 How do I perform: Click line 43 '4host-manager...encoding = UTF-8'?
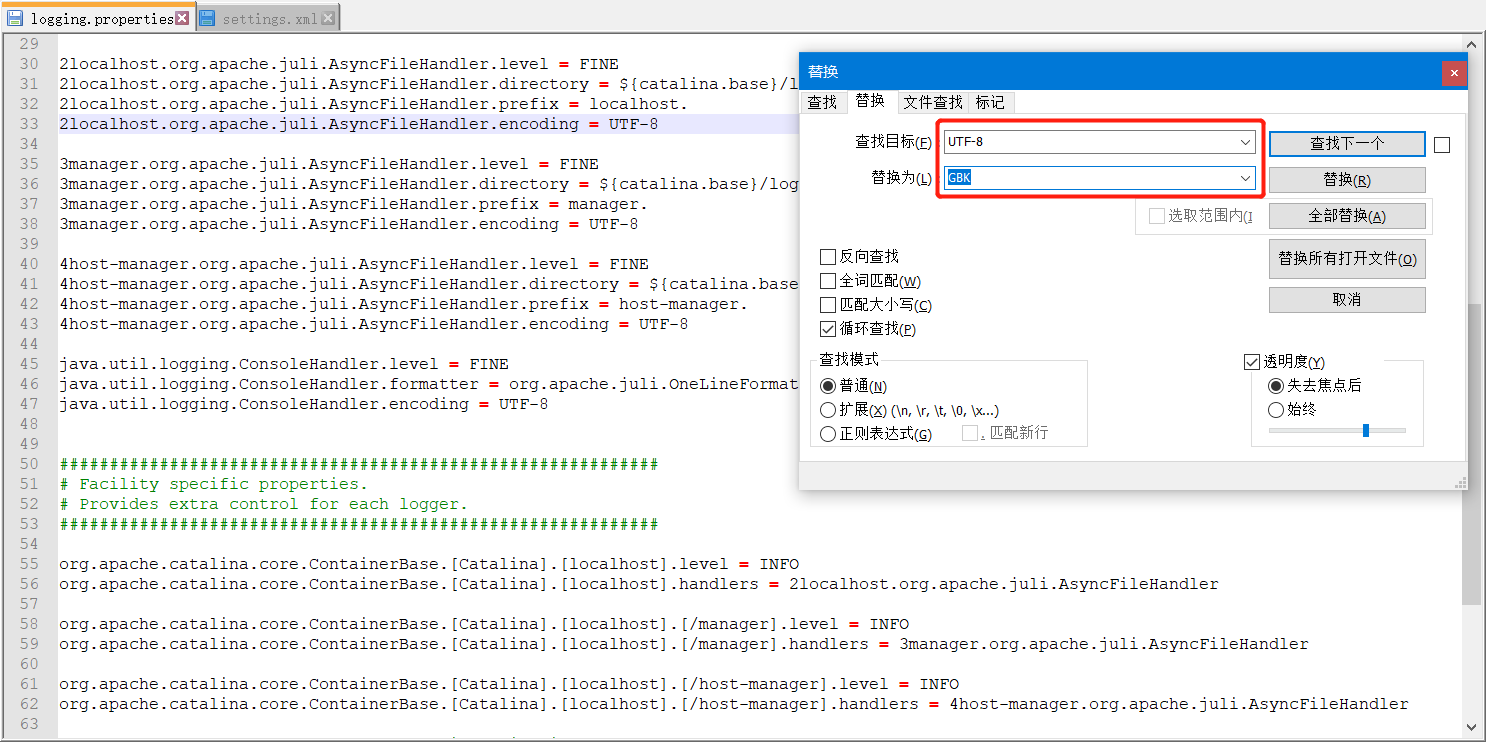pyautogui.click(x=373, y=324)
